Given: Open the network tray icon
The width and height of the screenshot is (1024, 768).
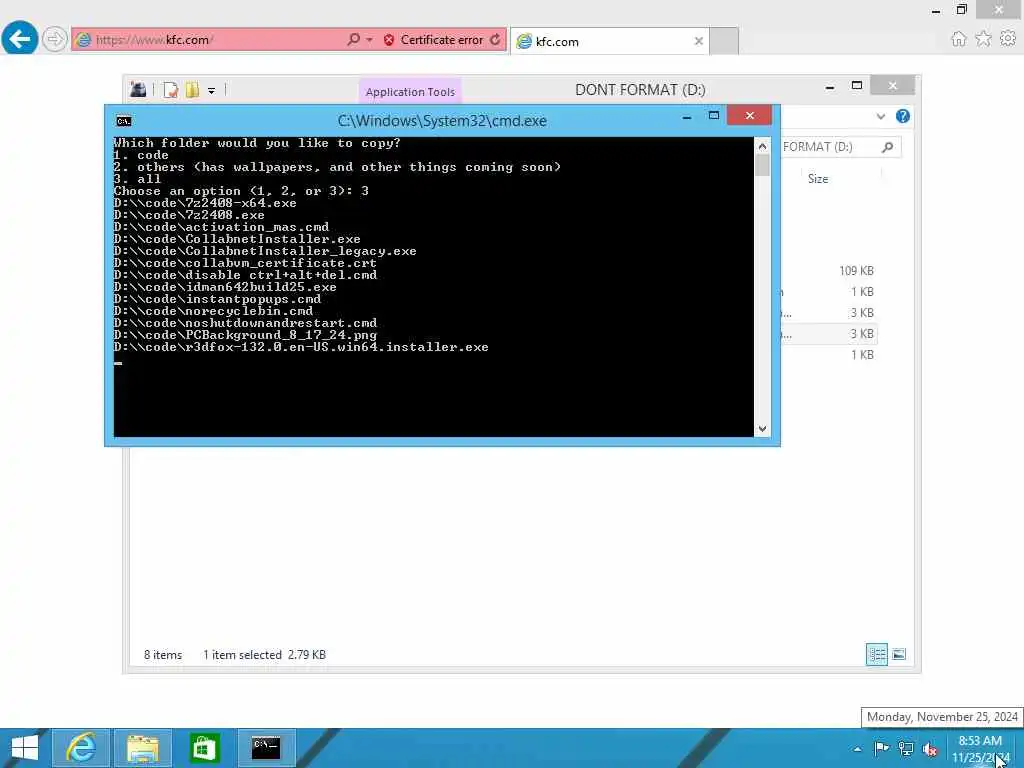Looking at the screenshot, I should [906, 748].
